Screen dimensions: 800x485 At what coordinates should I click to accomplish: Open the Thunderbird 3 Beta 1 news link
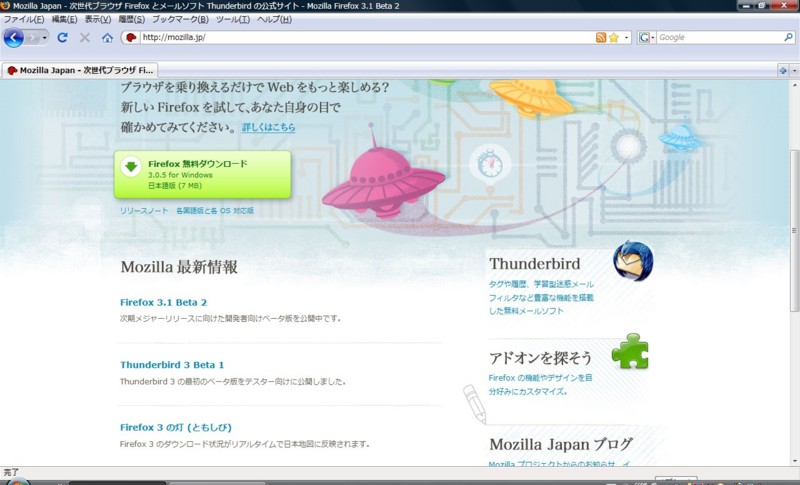tap(172, 365)
